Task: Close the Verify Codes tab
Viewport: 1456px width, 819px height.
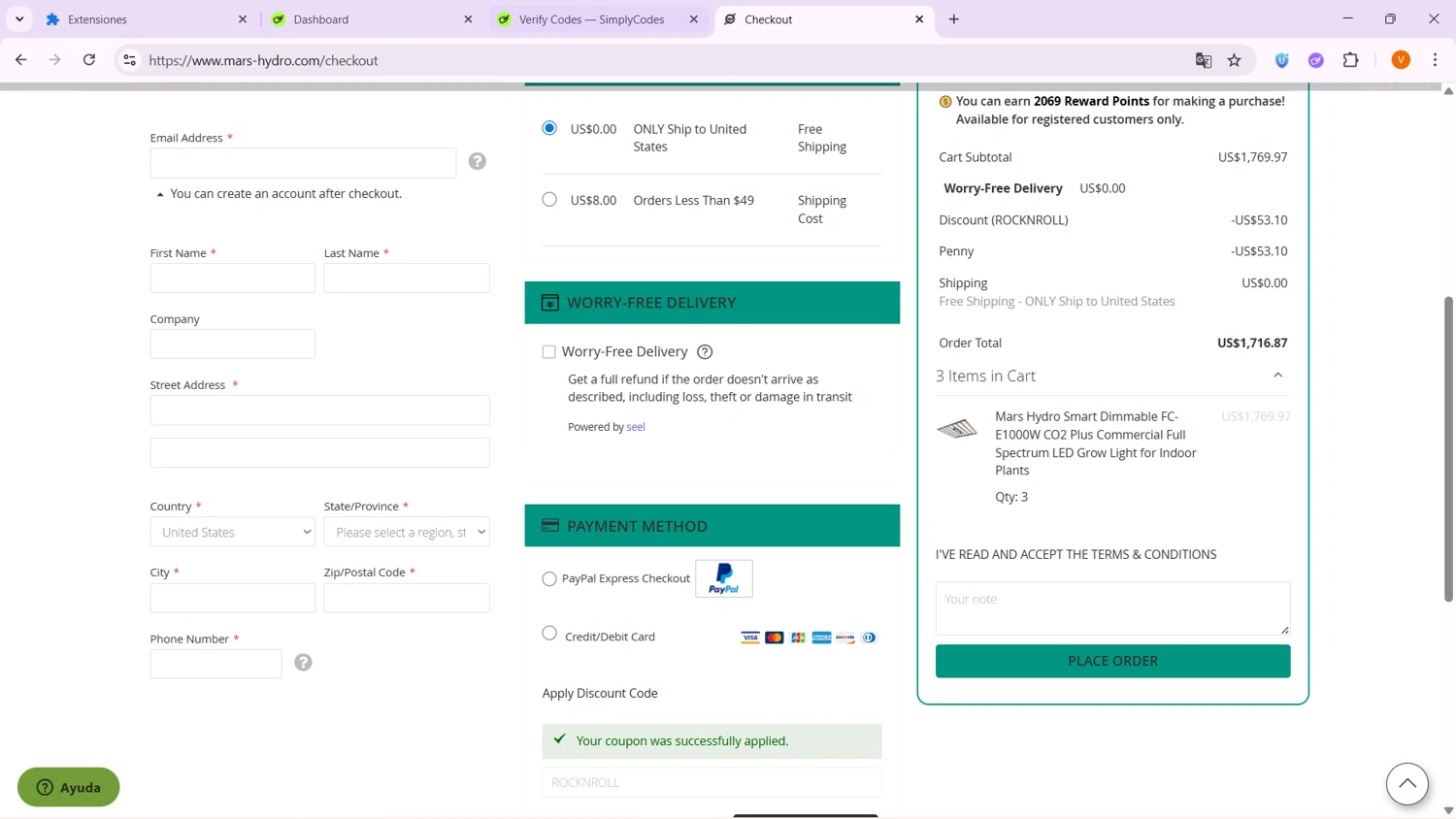Action: tap(694, 19)
